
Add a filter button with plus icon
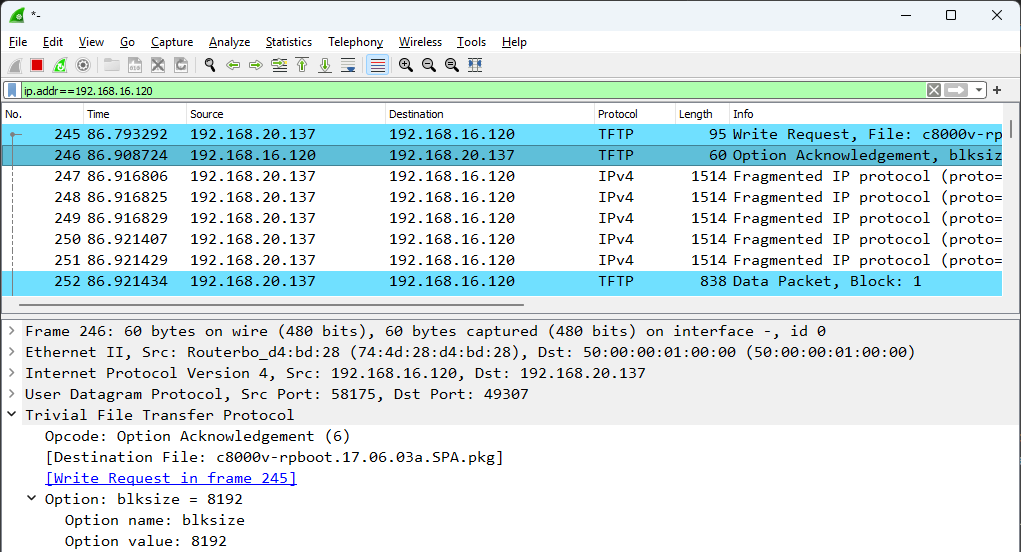[997, 90]
